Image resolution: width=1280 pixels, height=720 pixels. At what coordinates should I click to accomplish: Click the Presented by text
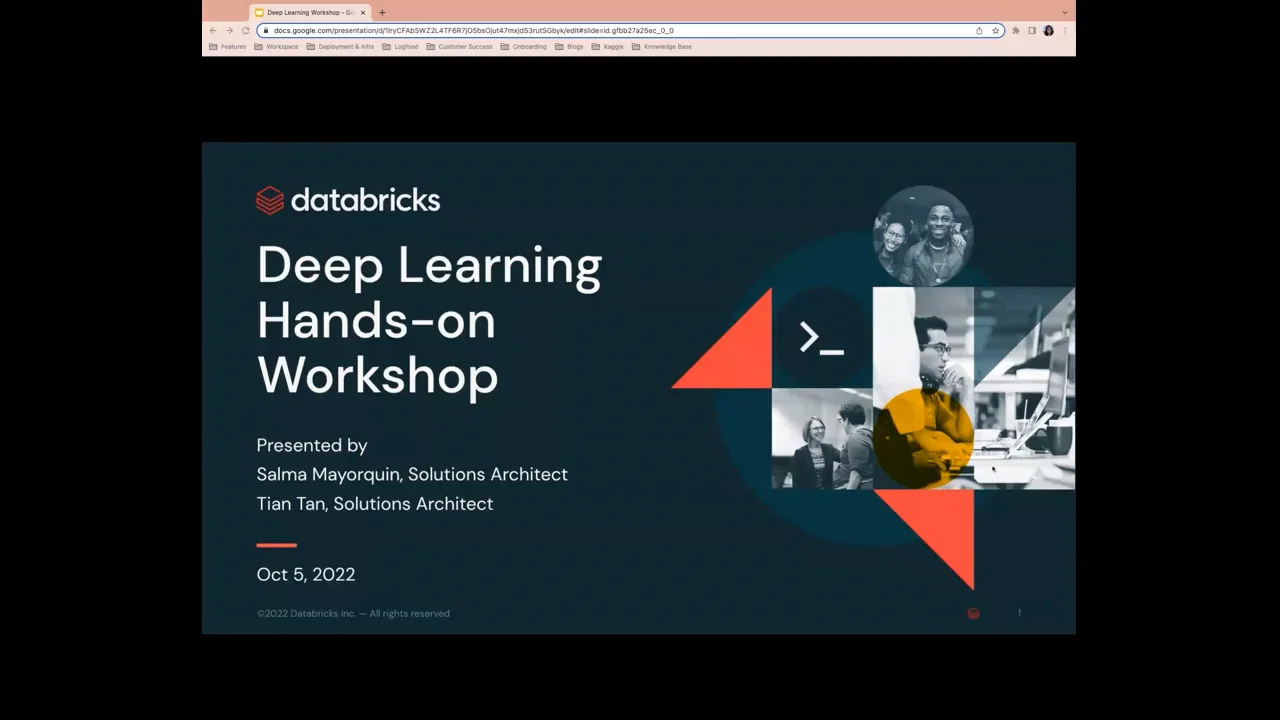coord(312,445)
